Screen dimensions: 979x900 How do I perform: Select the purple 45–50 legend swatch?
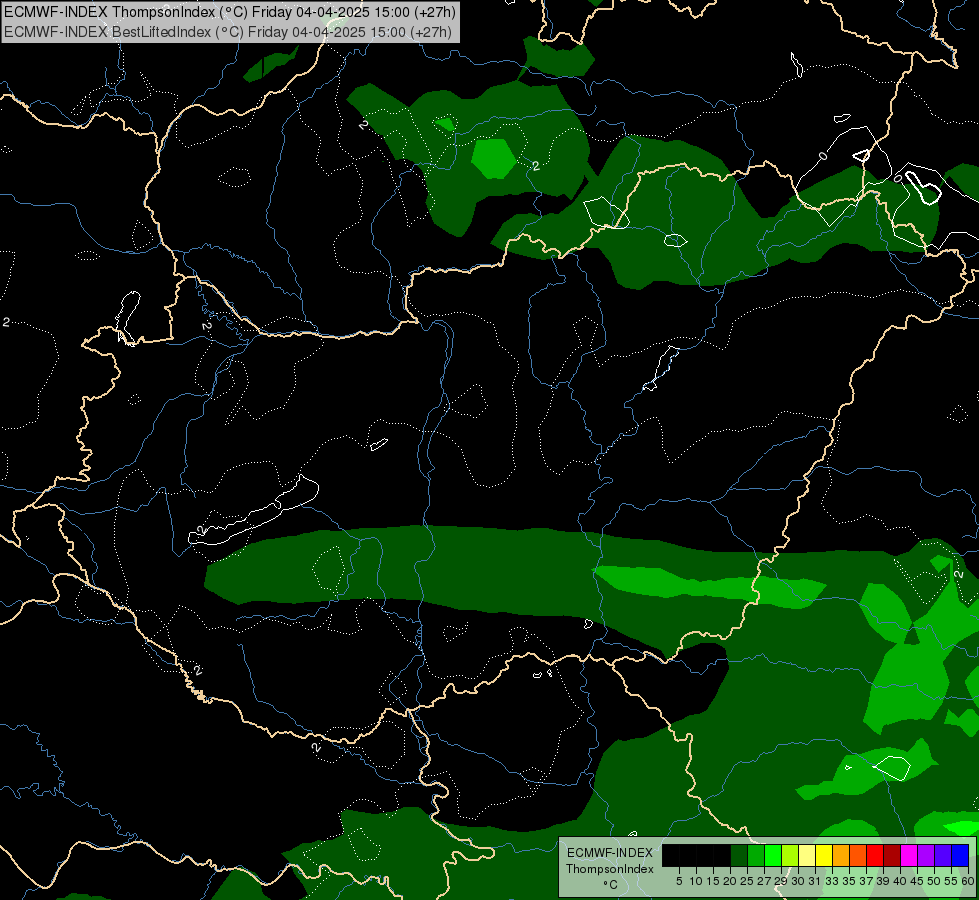(x=926, y=855)
